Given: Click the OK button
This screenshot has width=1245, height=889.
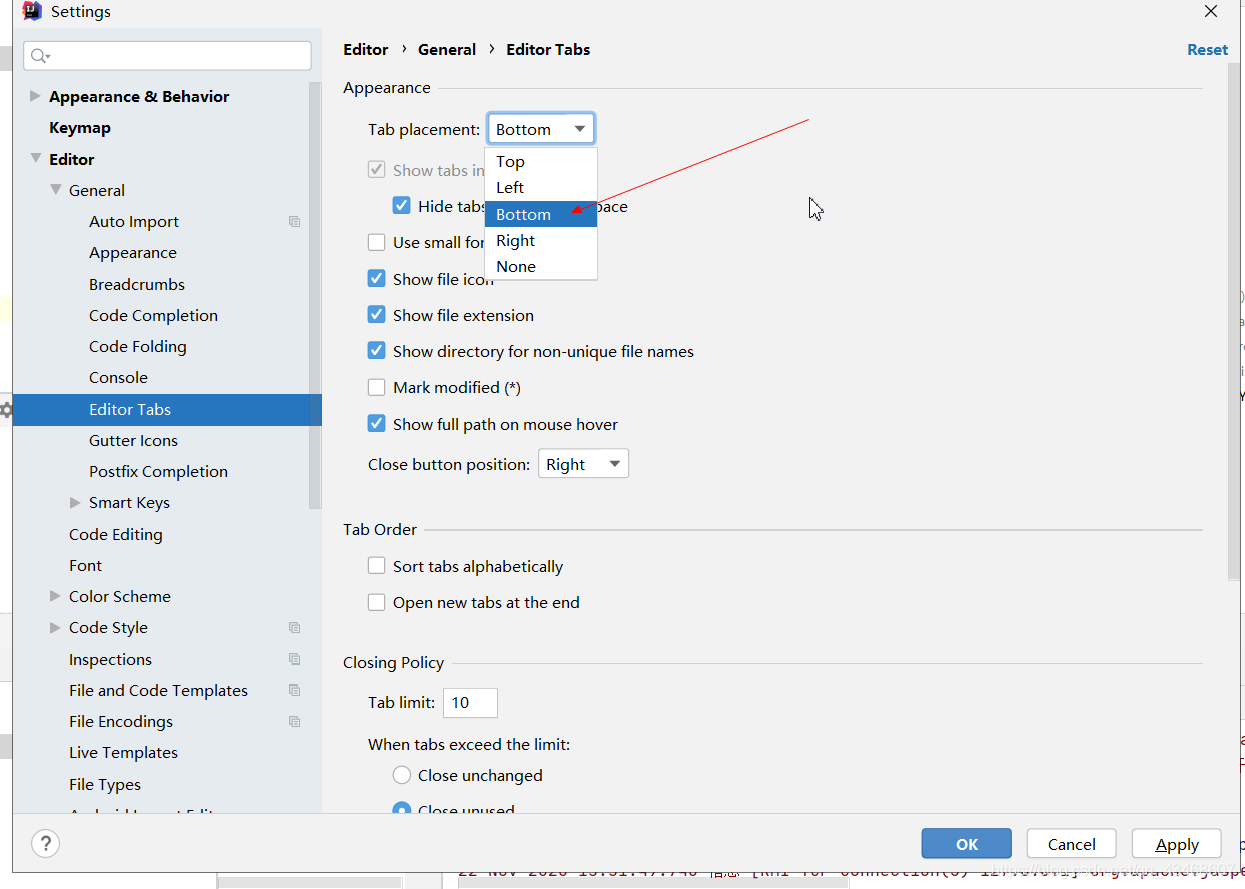Looking at the screenshot, I should point(967,844).
